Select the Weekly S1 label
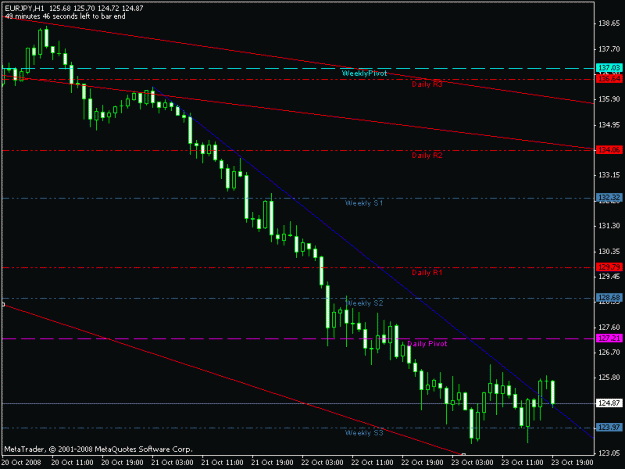625x469 pixels. tap(364, 203)
